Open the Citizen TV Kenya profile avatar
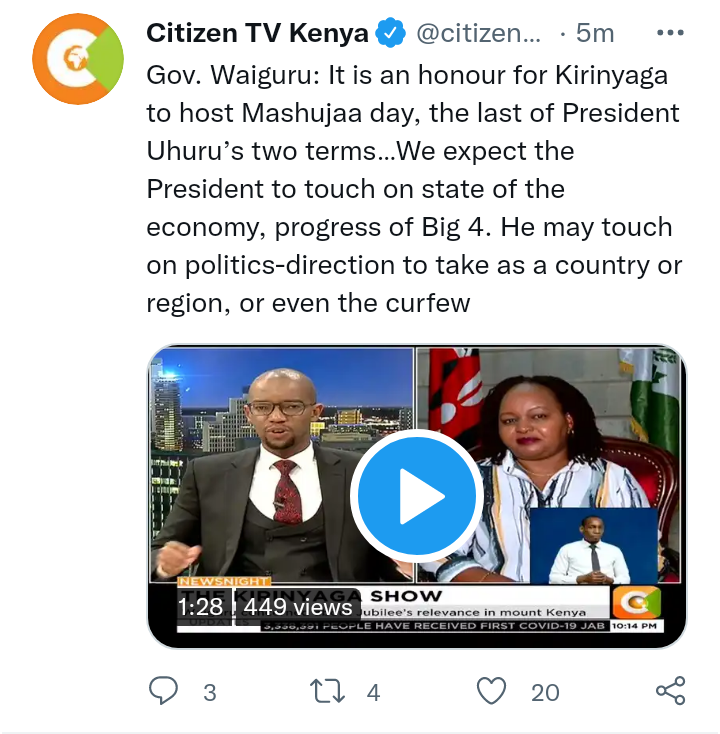 78,59
